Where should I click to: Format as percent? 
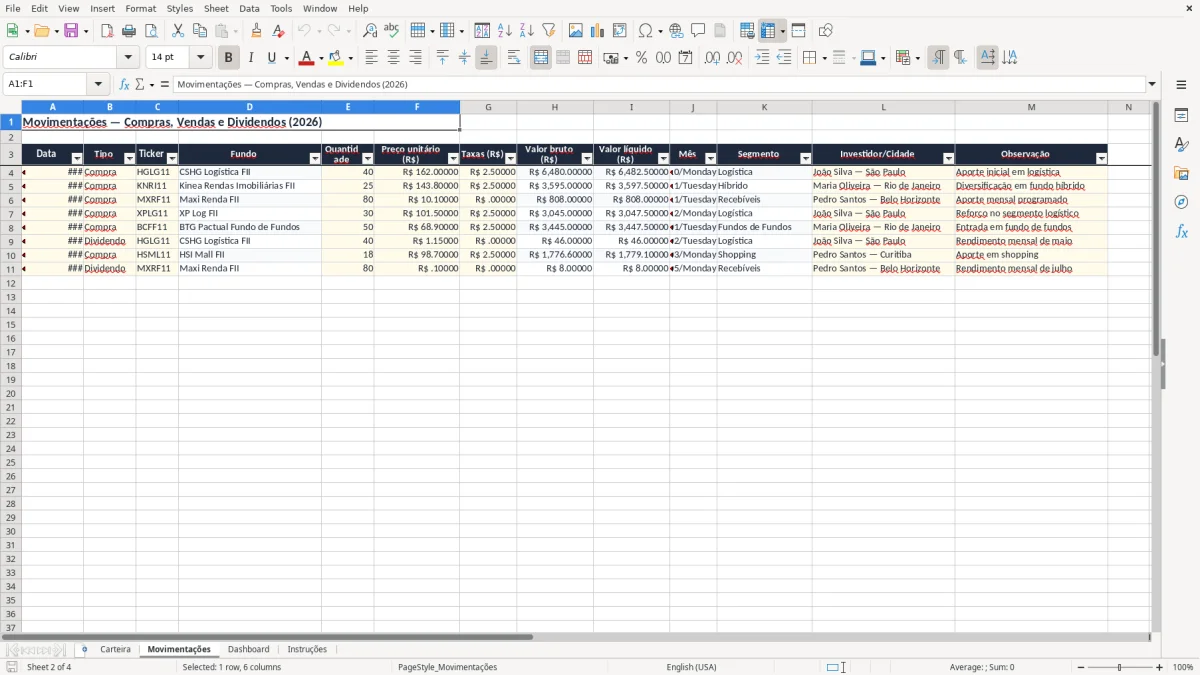pyautogui.click(x=642, y=58)
